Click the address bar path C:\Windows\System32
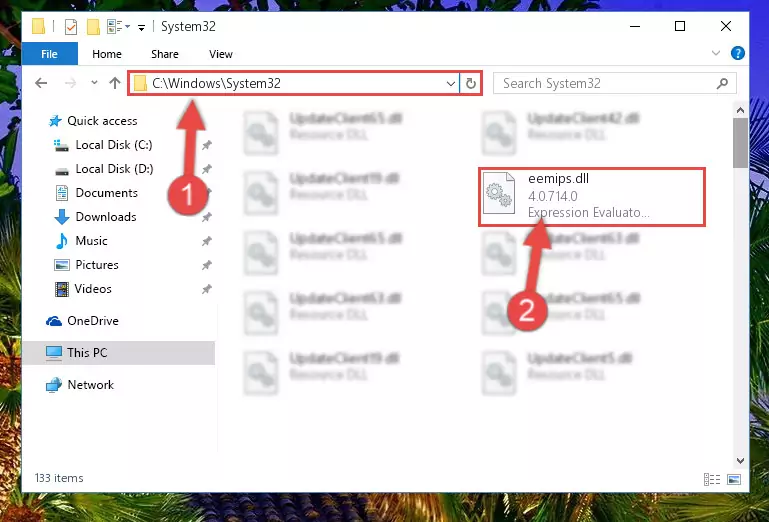 tap(216, 83)
